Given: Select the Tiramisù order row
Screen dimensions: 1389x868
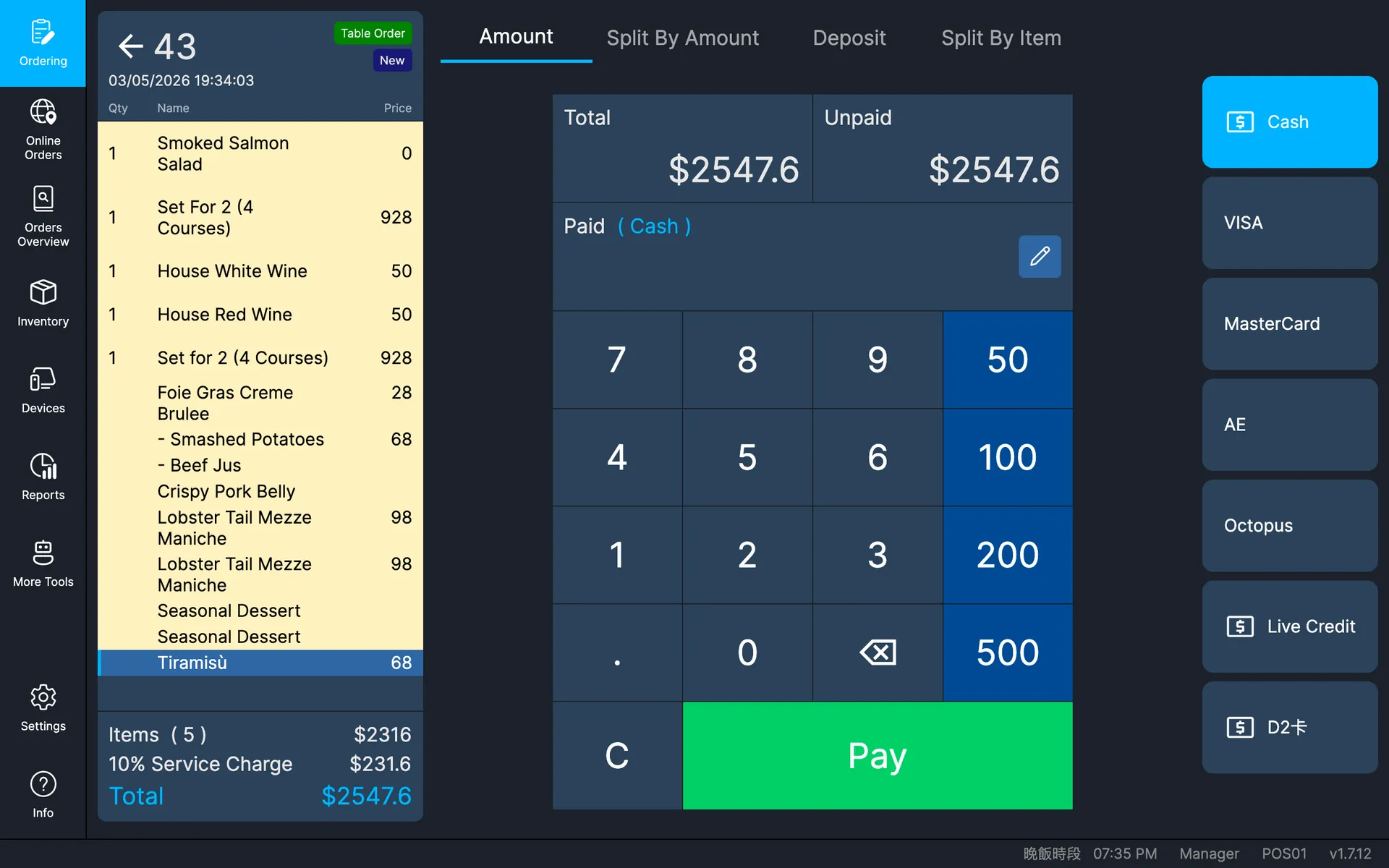Looking at the screenshot, I should (x=260, y=663).
